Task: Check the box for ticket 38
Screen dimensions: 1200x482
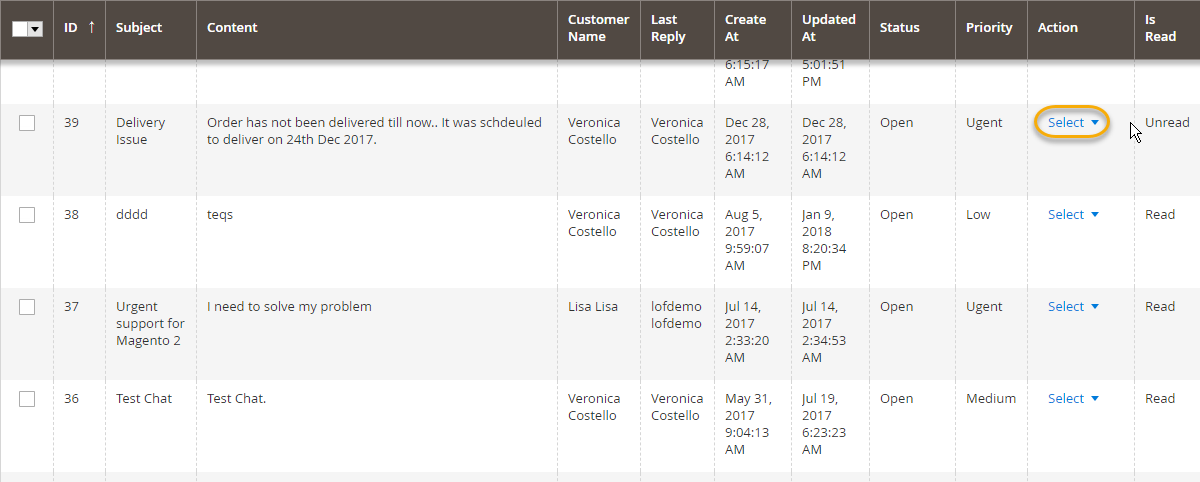Action: point(27,215)
